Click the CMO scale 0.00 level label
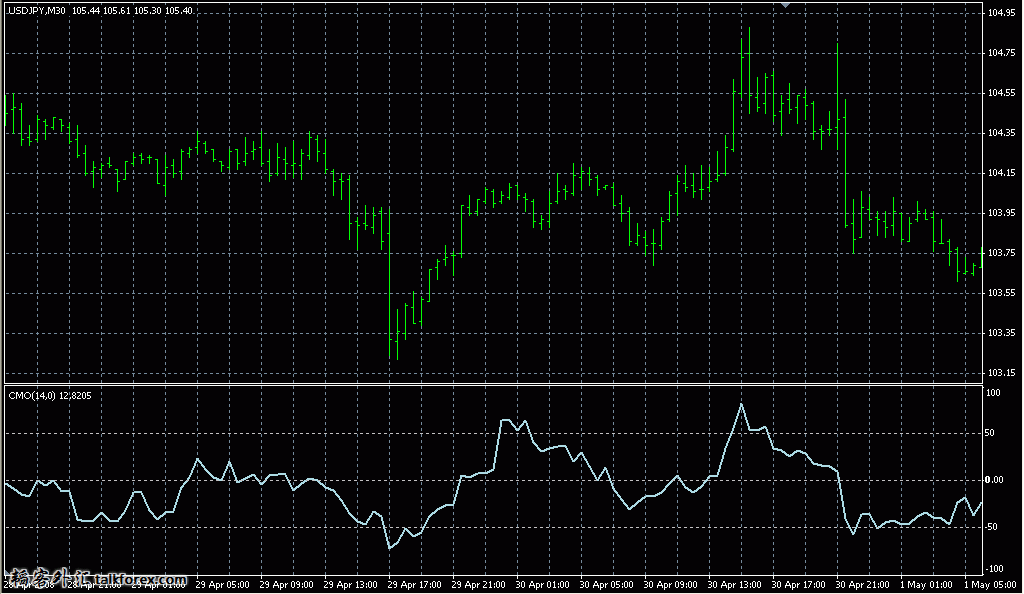The height and width of the screenshot is (594, 1024). click(994, 480)
